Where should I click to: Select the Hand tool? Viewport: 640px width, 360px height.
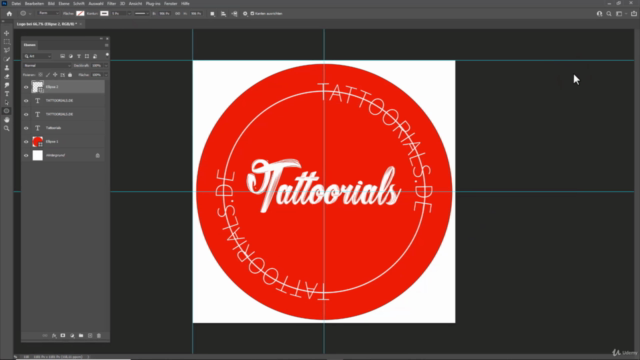pyautogui.click(x=7, y=120)
